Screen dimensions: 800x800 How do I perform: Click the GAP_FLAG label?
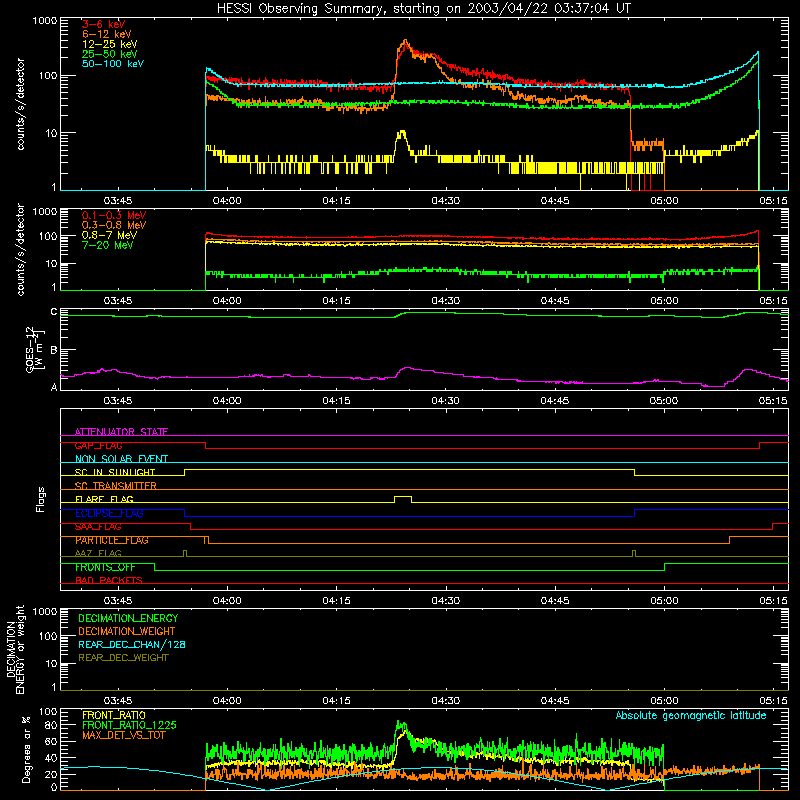(x=98, y=445)
